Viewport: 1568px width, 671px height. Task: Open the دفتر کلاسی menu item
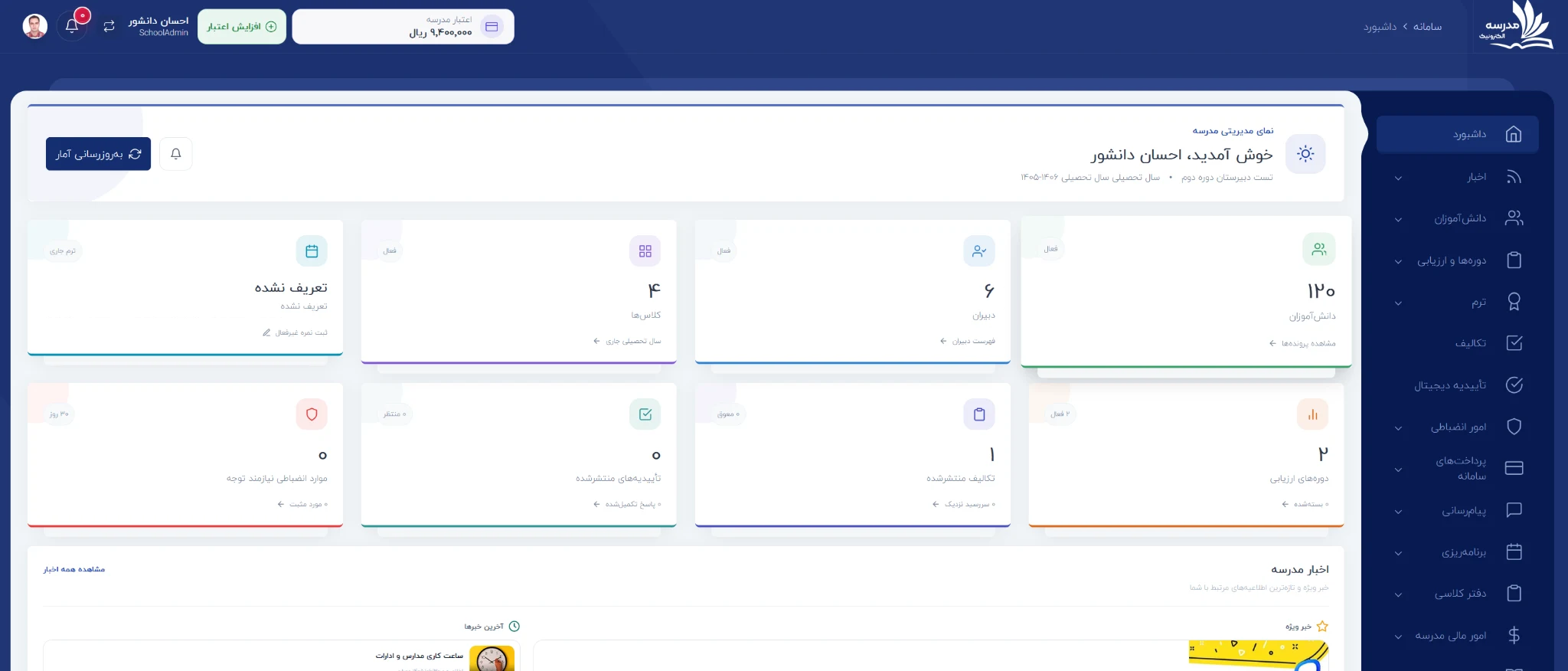(1458, 594)
